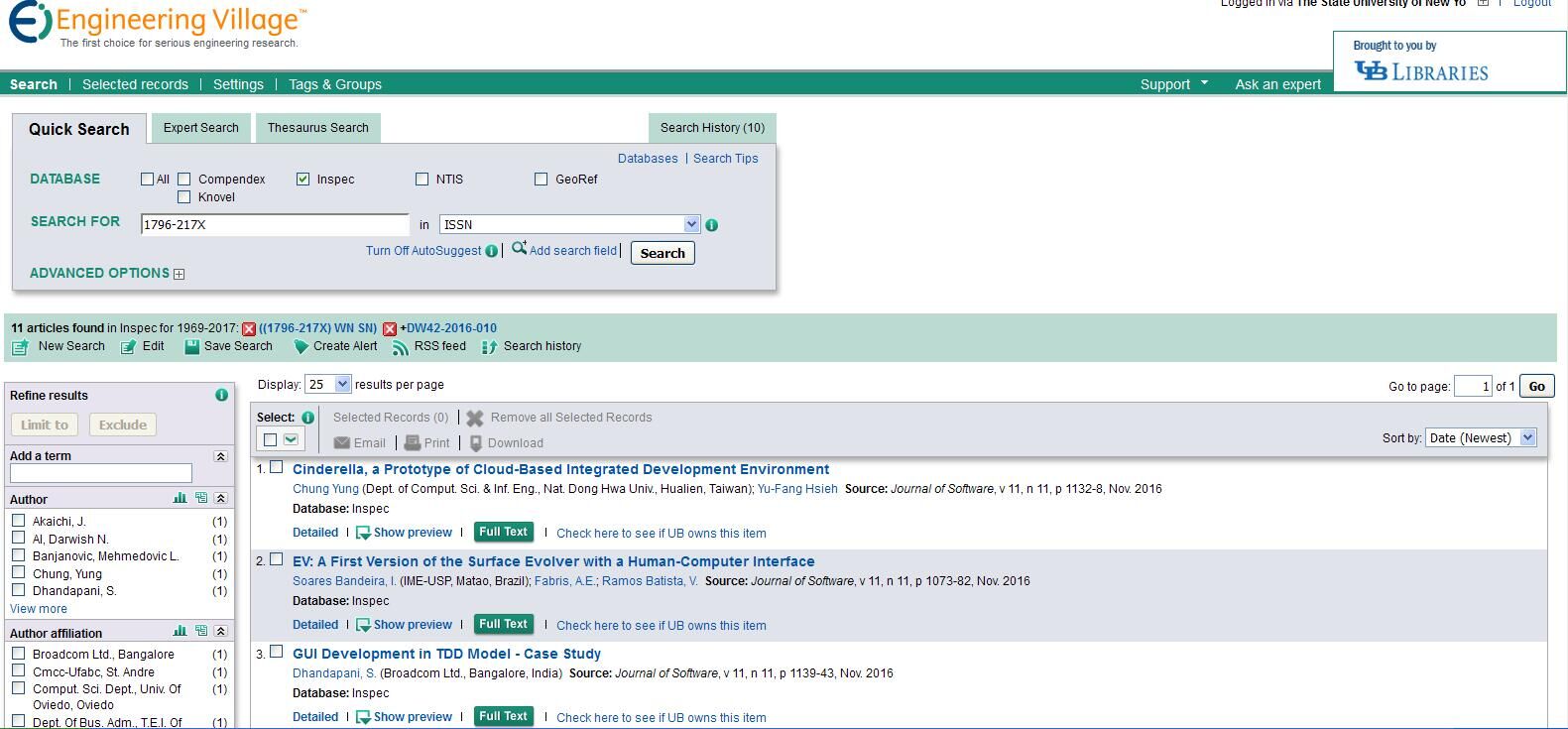Open Author affiliation bar chart icon
The width and height of the screenshot is (1568, 729).
180,631
